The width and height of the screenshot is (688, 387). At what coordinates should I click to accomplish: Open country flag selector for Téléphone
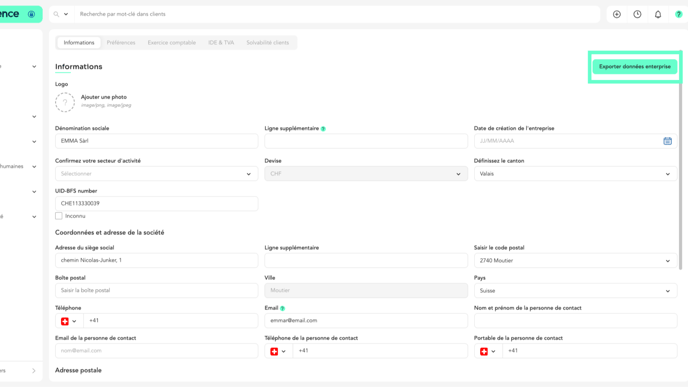[x=69, y=321]
